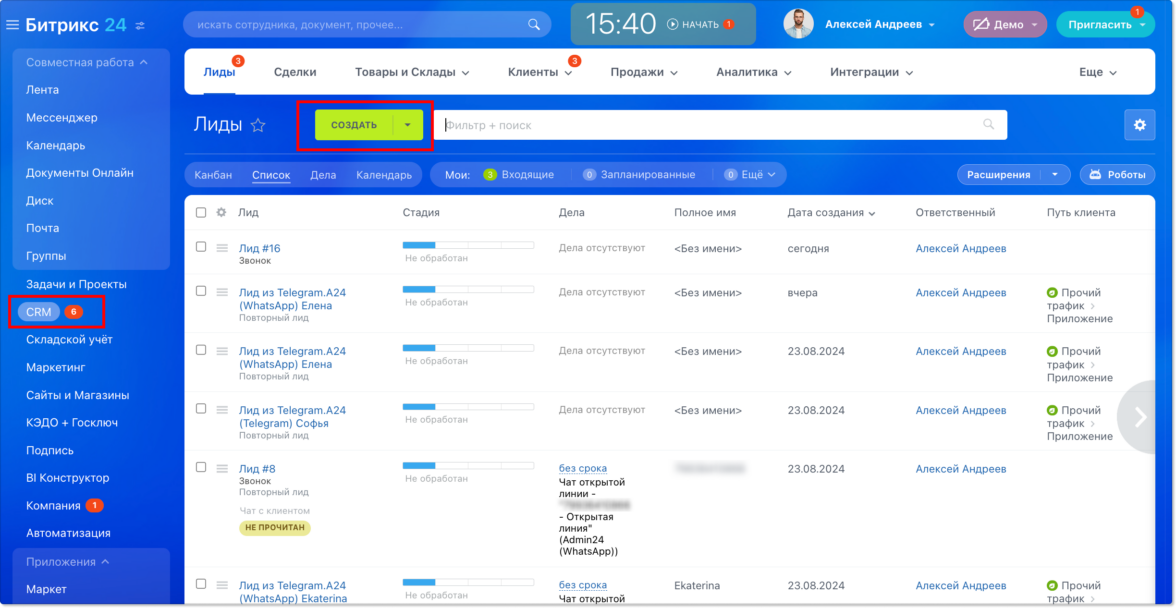
Task: Expand the Расширения dropdown arrow
Action: 1055,175
